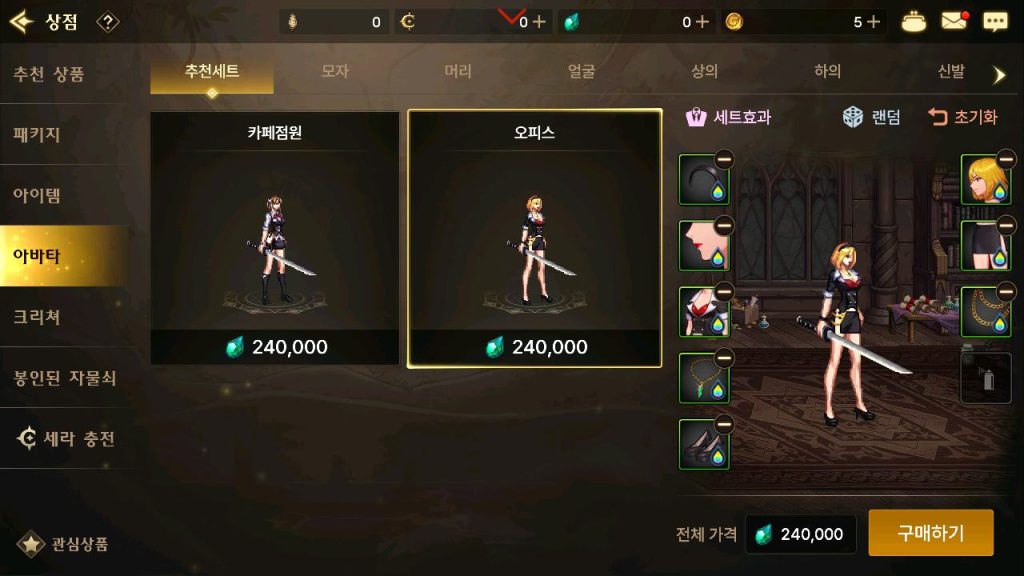Remove the hairband item from preview
1024x576 pixels.
point(724,159)
